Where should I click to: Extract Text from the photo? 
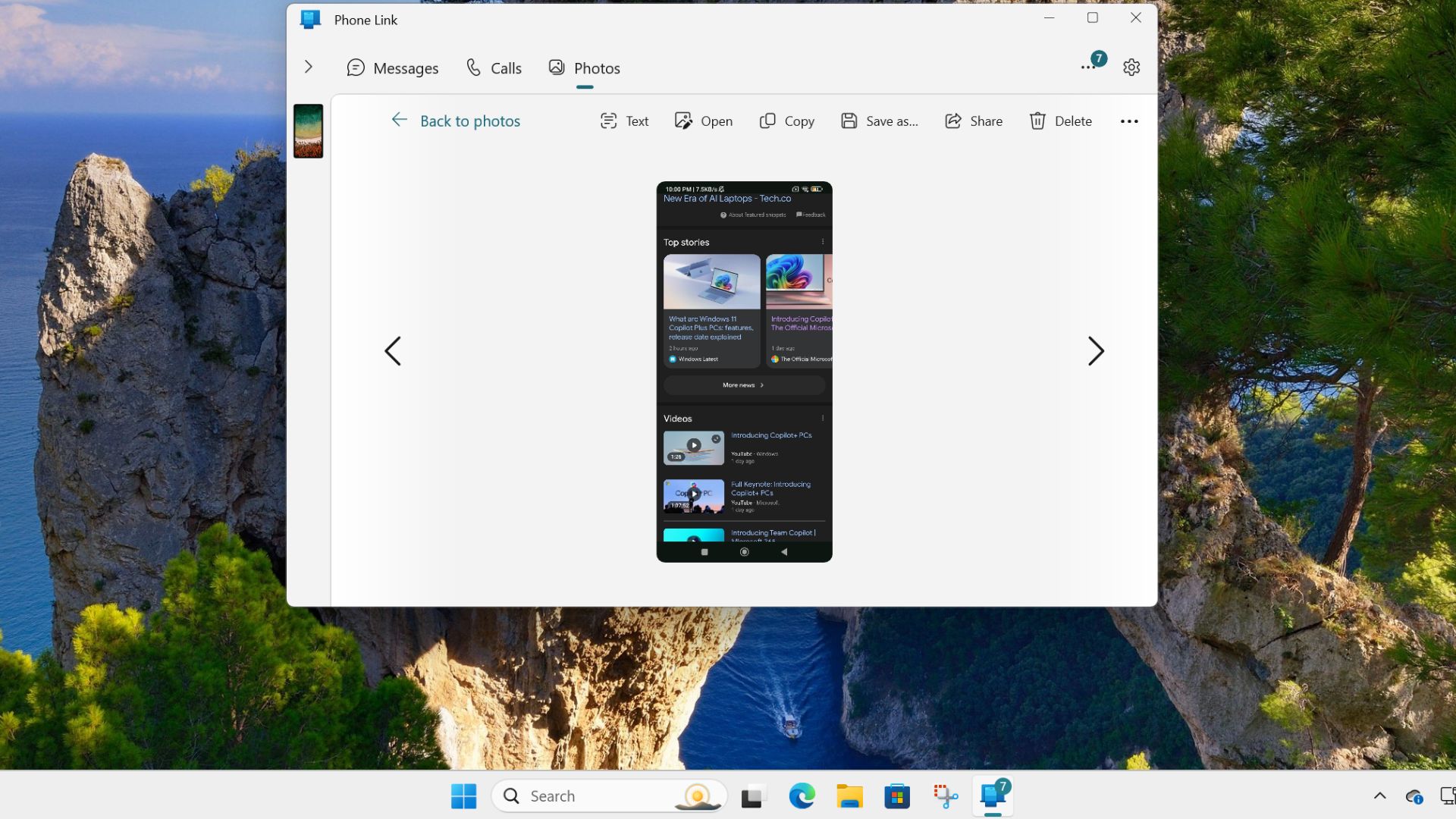[624, 121]
